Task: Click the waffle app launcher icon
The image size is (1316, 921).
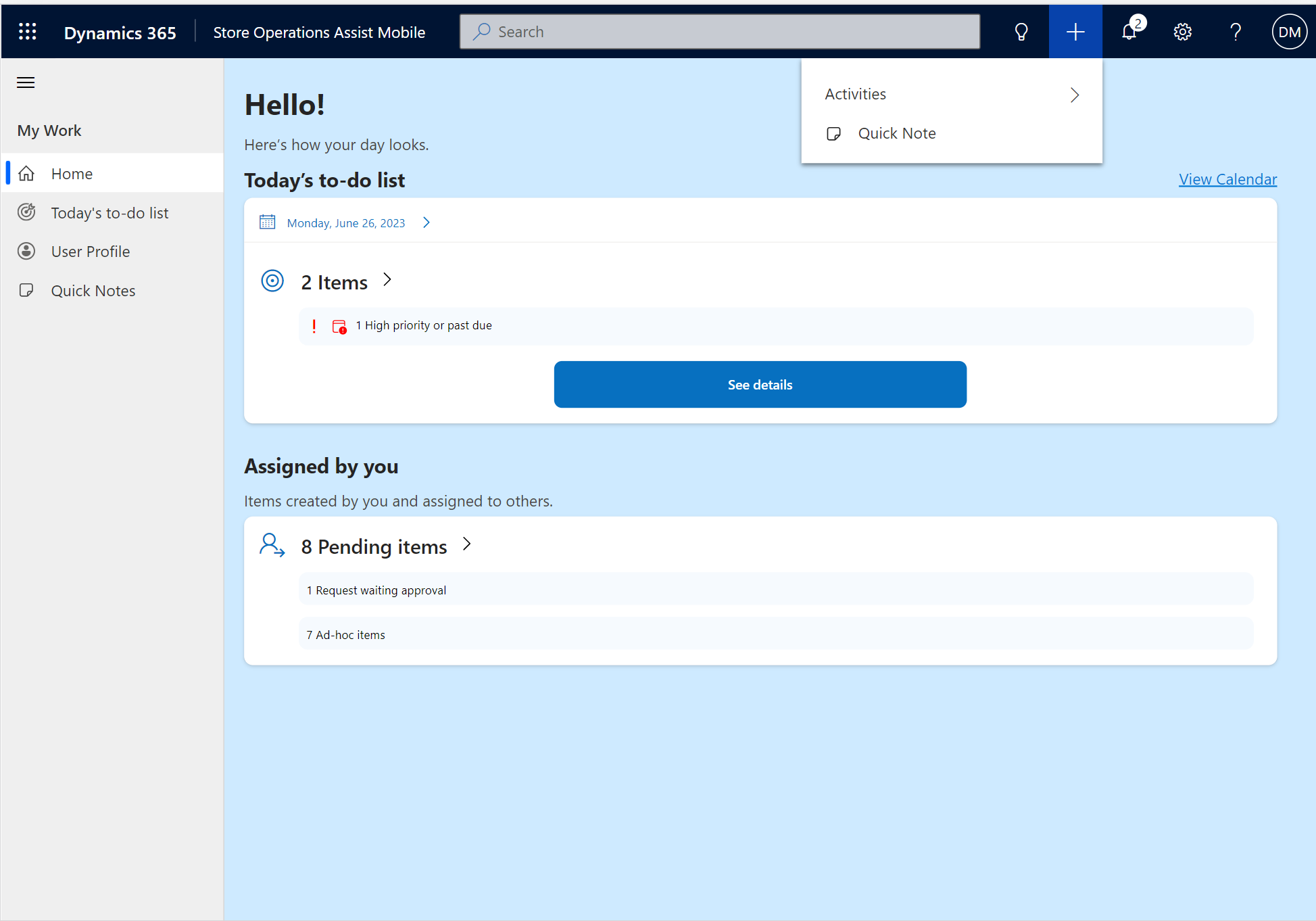Action: click(27, 31)
